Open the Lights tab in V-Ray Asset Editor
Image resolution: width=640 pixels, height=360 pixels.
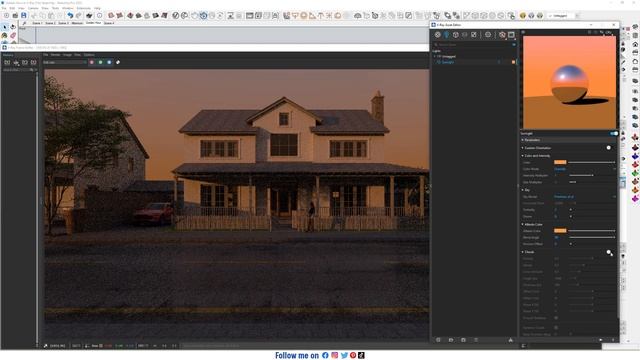(447, 35)
